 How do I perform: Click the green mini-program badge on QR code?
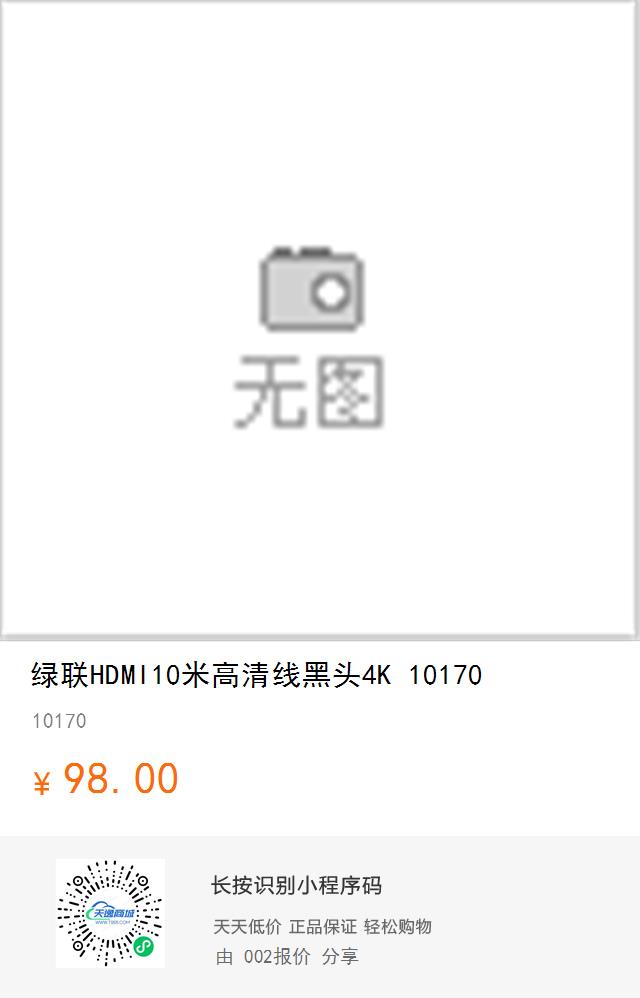coord(144,948)
